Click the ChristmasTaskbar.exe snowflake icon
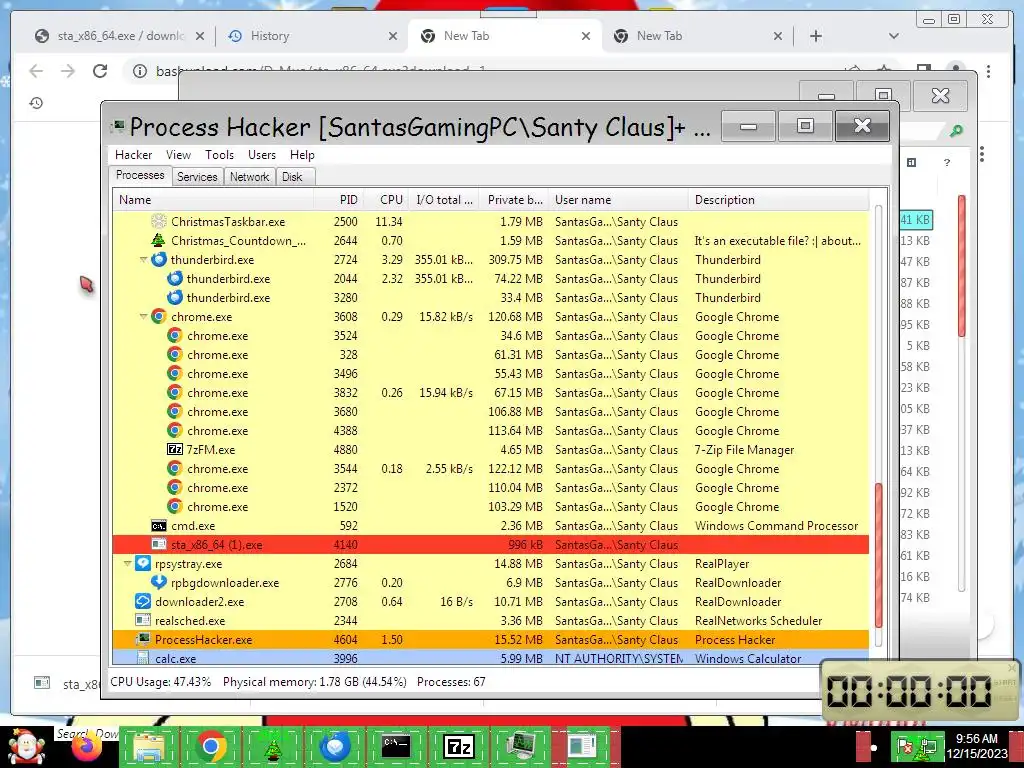This screenshot has height=768, width=1024. pos(159,221)
